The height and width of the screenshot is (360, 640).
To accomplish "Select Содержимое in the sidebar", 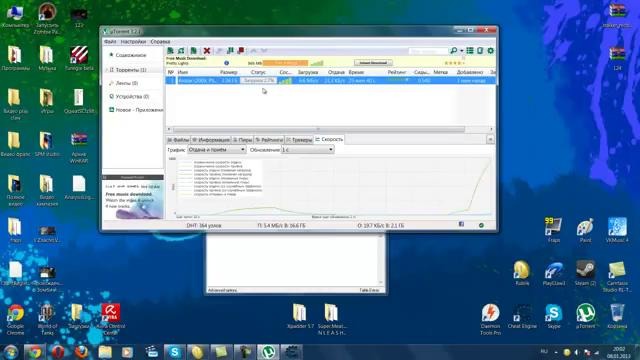I will point(131,55).
